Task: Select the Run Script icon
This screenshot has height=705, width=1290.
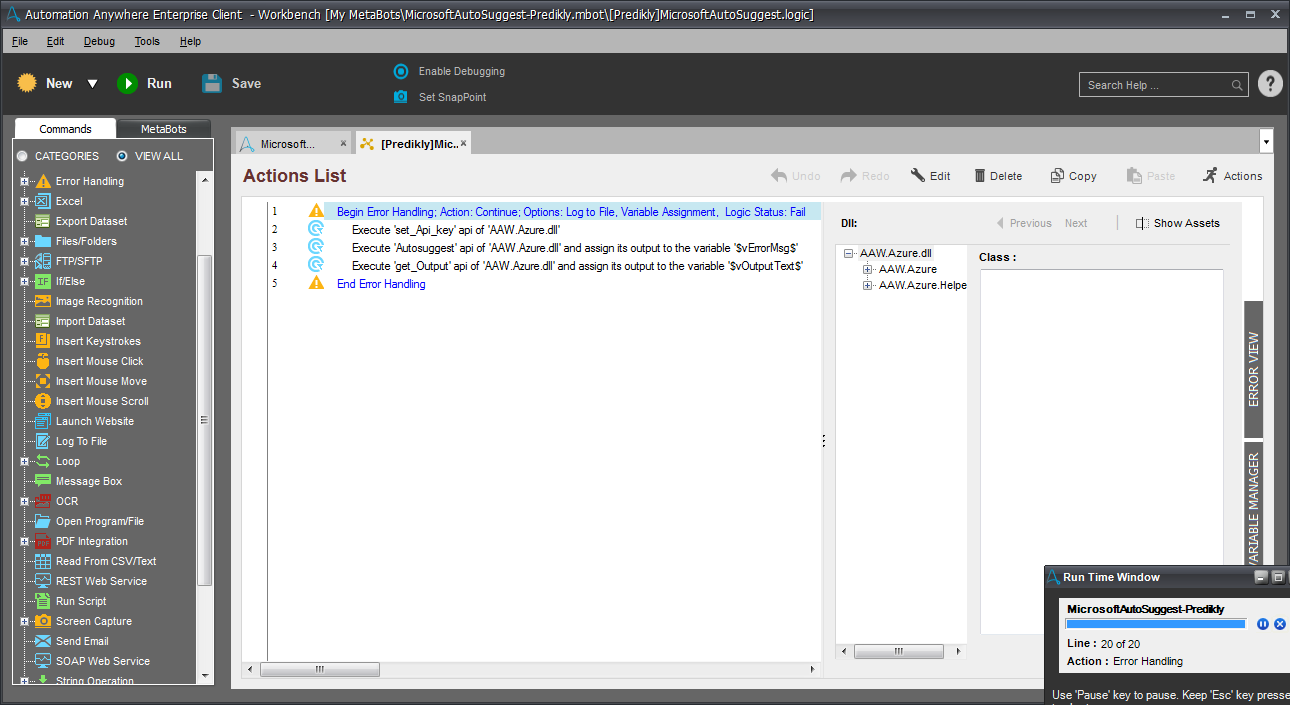Action: tap(43, 601)
